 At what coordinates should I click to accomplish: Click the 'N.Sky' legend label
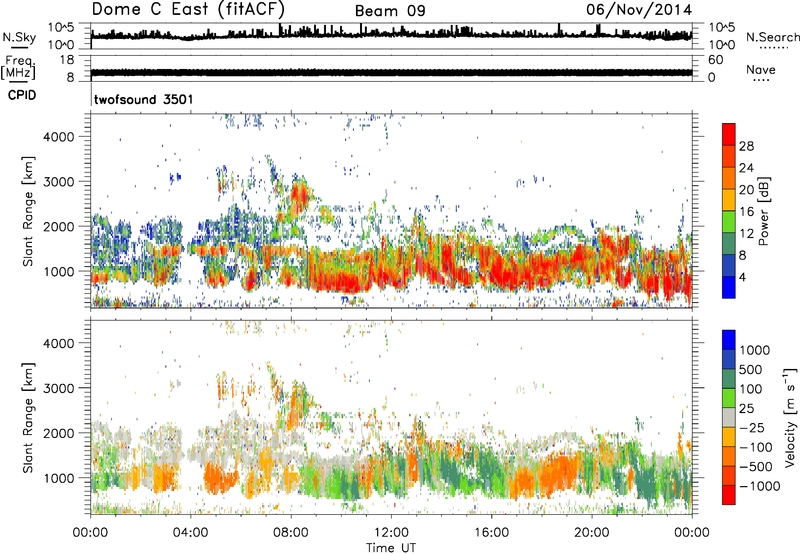point(19,37)
